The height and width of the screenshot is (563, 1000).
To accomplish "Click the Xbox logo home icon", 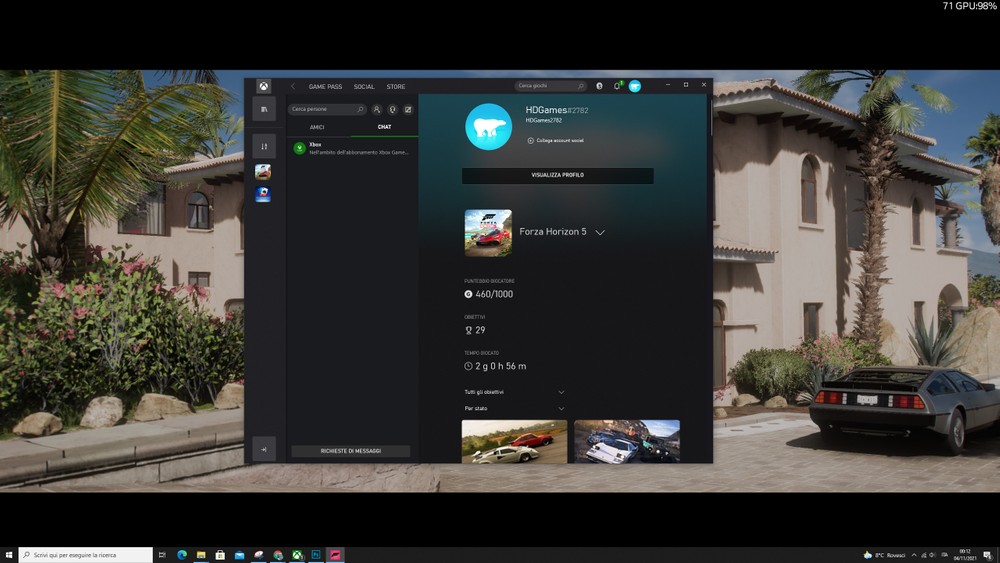I will [263, 86].
